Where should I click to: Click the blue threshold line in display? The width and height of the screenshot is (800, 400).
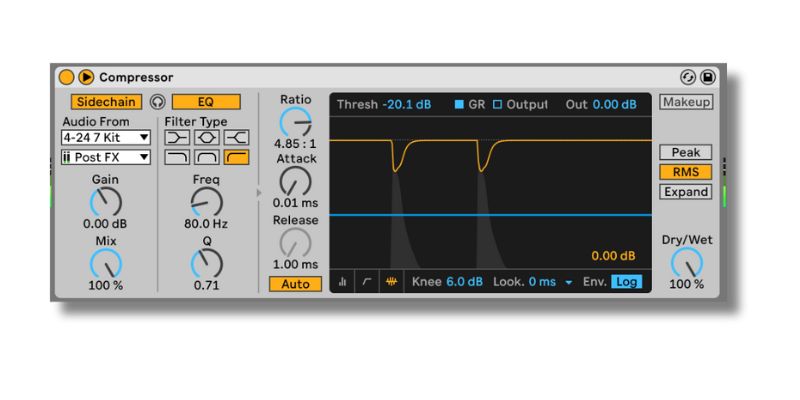(x=490, y=215)
